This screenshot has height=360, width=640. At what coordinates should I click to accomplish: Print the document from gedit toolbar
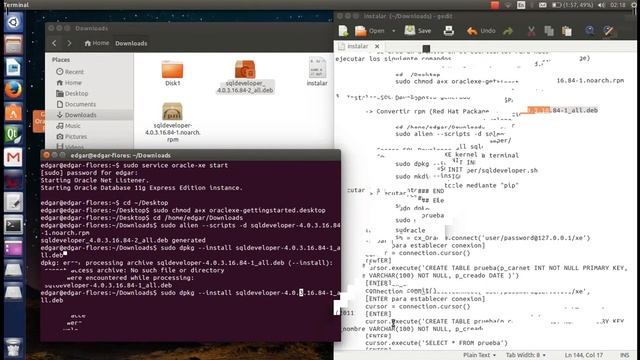[x=449, y=31]
